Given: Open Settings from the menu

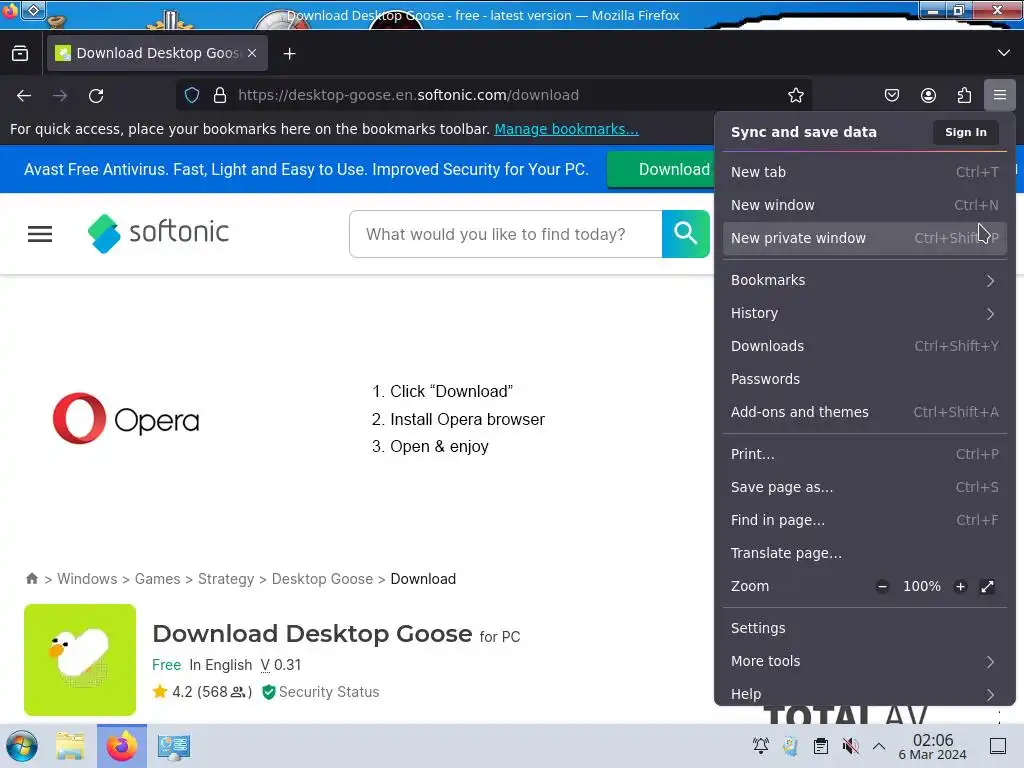Looking at the screenshot, I should click(865, 628).
